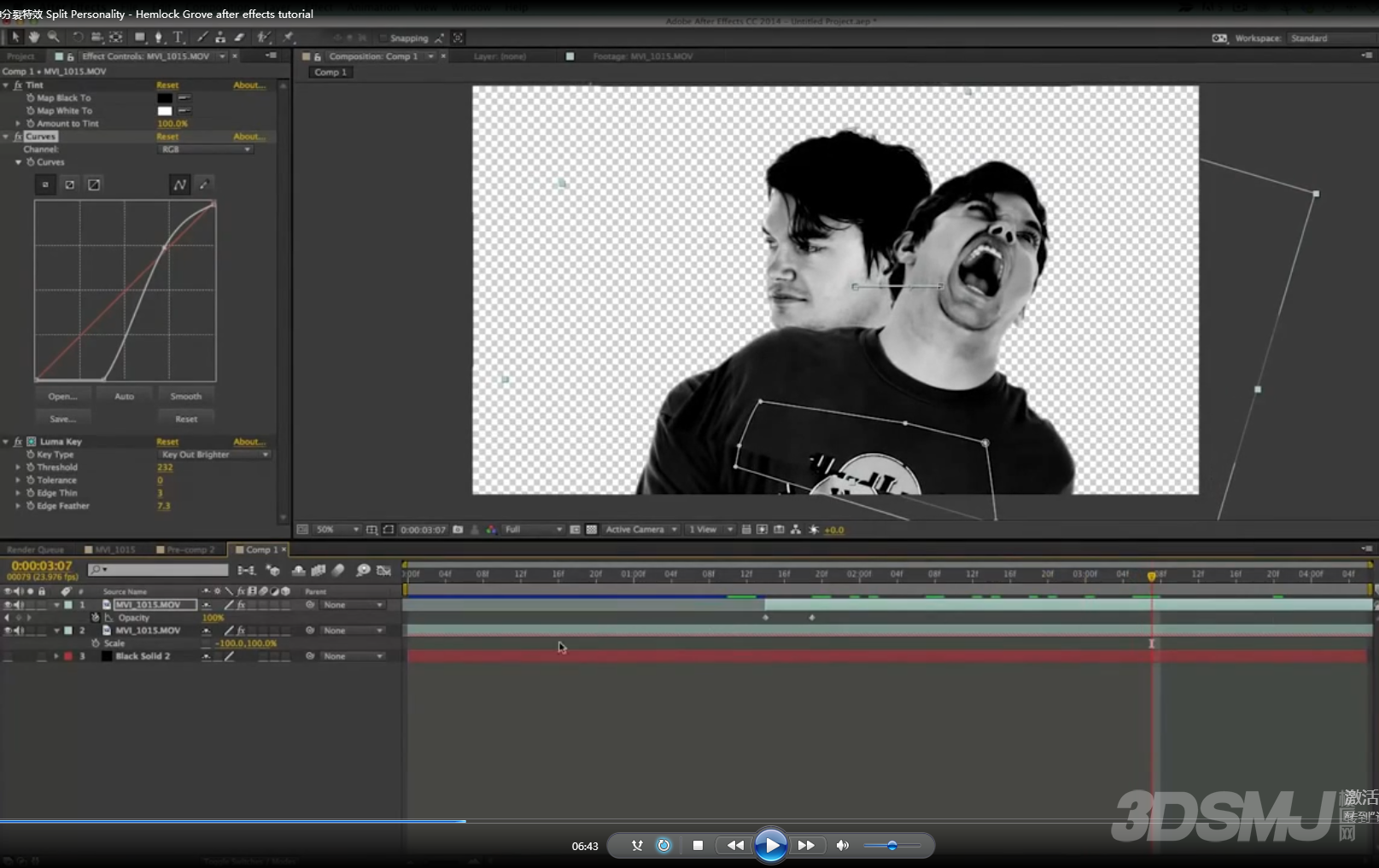This screenshot has width=1379, height=868.
Task: Click Composition Mini-Flowchart icon in timeline
Action: 246,570
